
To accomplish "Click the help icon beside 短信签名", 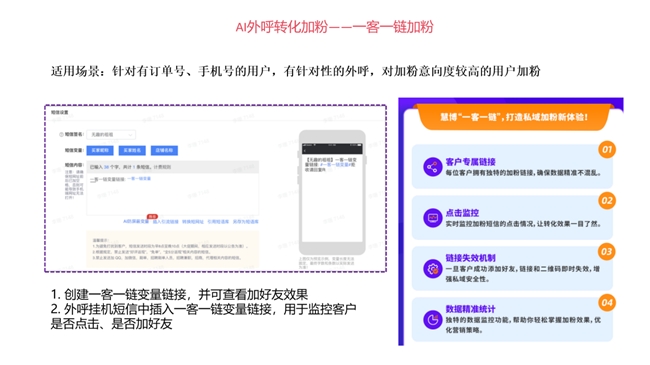I will coord(61,134).
